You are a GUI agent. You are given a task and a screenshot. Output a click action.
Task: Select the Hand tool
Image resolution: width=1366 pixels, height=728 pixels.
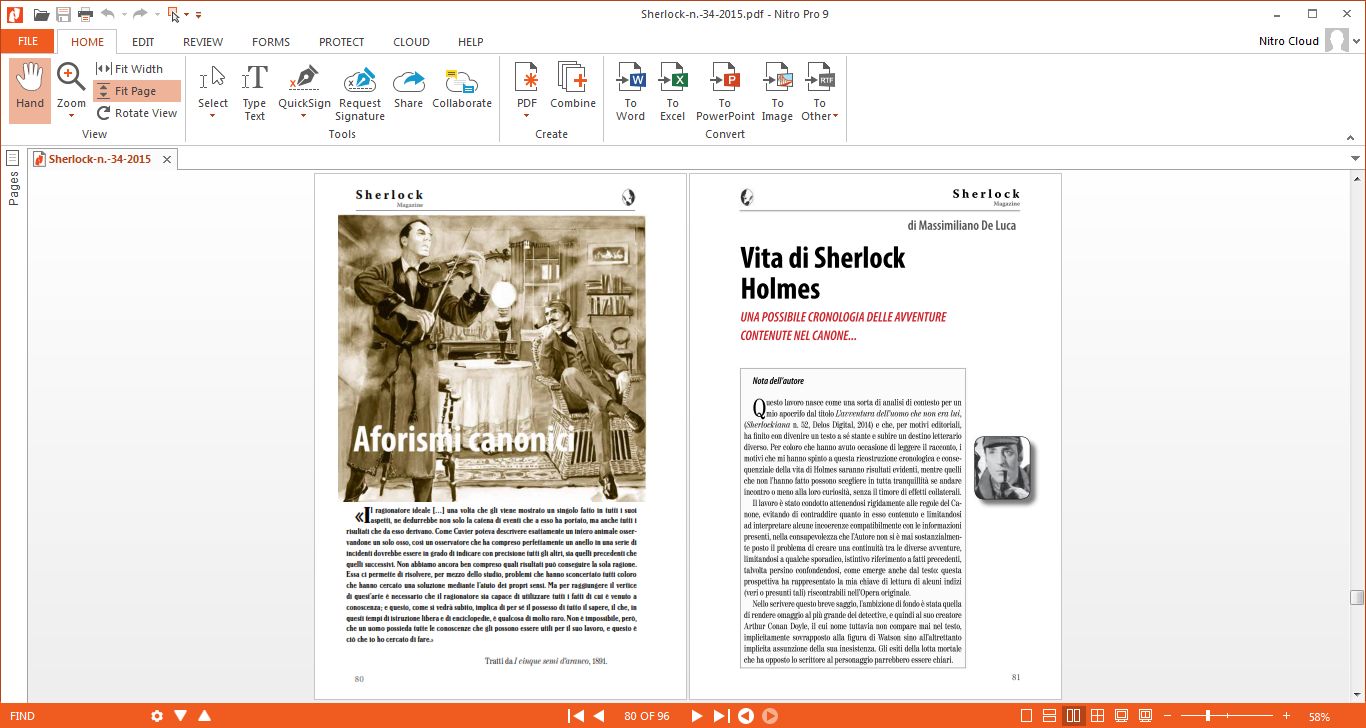coord(30,88)
